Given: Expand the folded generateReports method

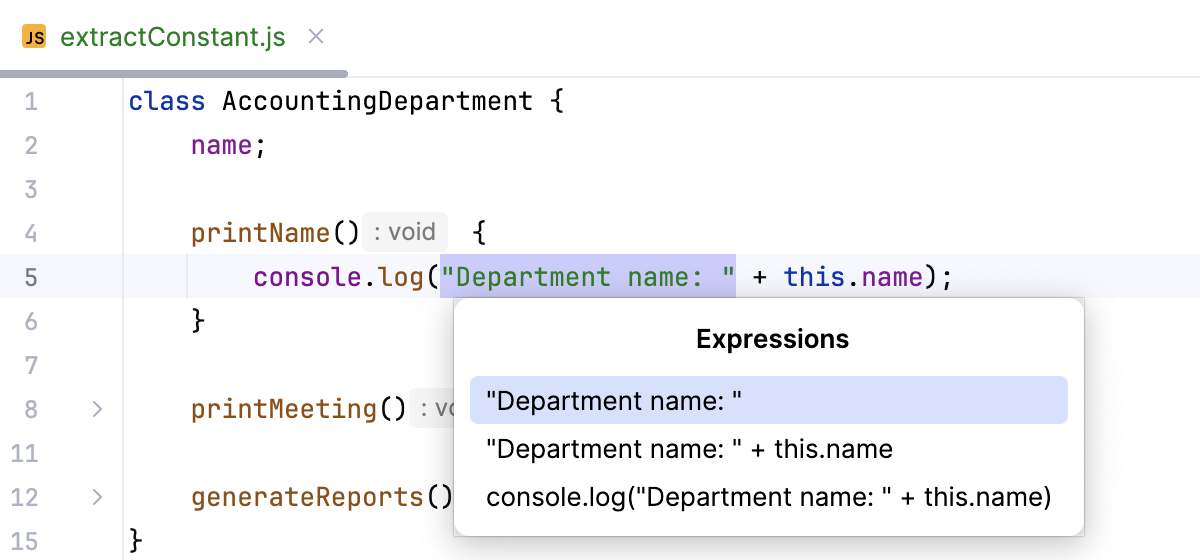Looking at the screenshot, I should pos(97,497).
